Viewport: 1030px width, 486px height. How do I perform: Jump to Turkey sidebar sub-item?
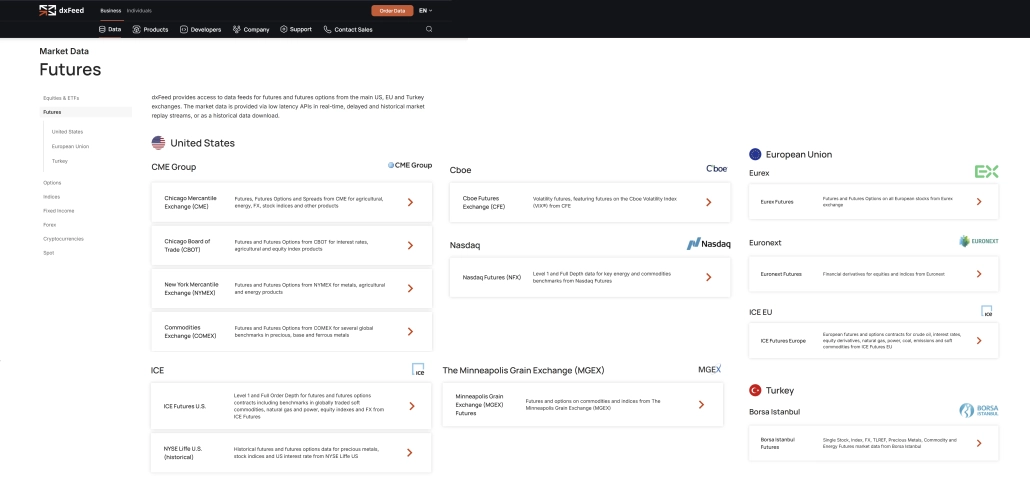[x=60, y=161]
